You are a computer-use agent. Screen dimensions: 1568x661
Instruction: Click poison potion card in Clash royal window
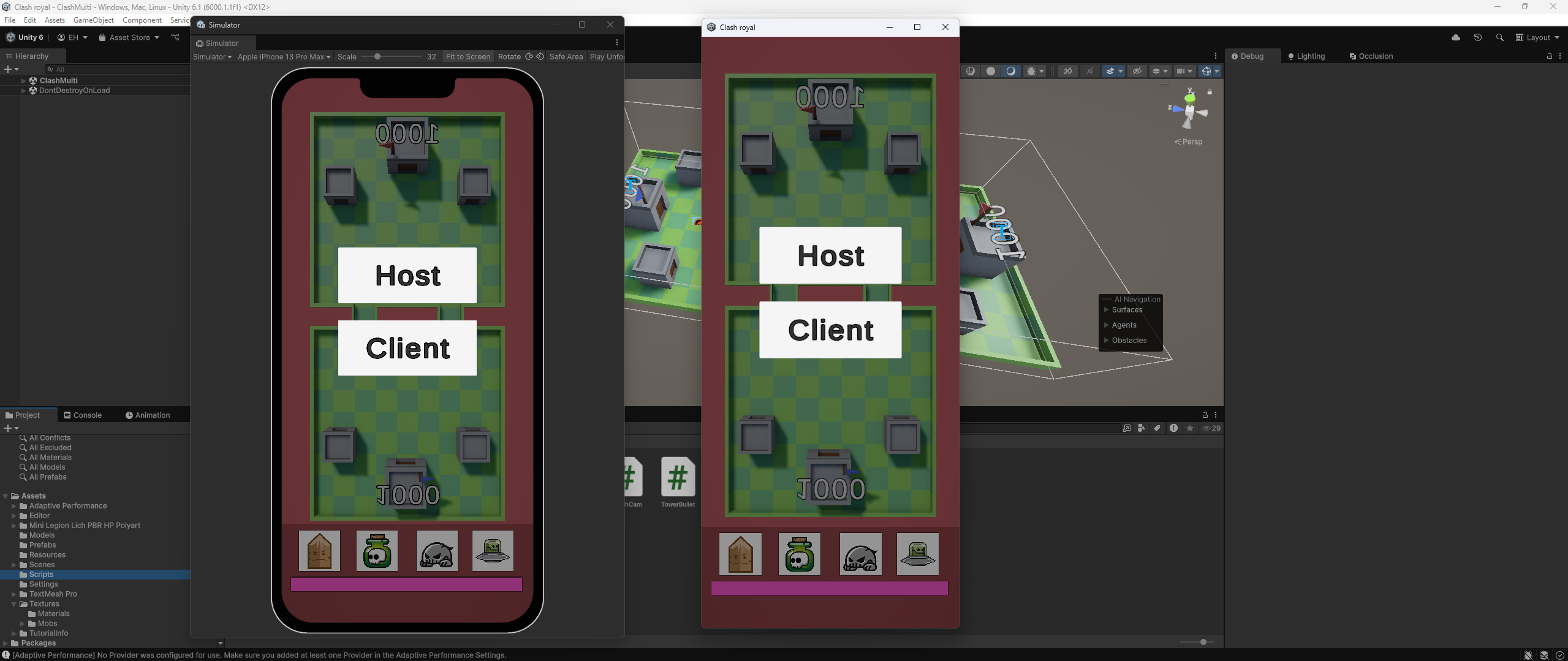click(800, 554)
